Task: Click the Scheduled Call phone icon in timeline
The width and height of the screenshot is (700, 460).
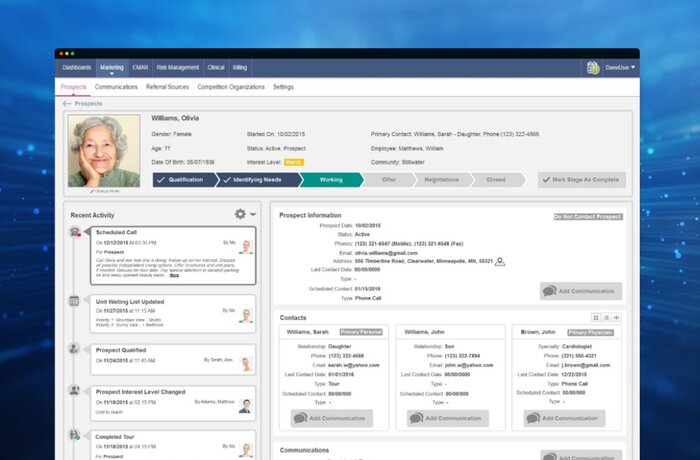Action: [76, 233]
